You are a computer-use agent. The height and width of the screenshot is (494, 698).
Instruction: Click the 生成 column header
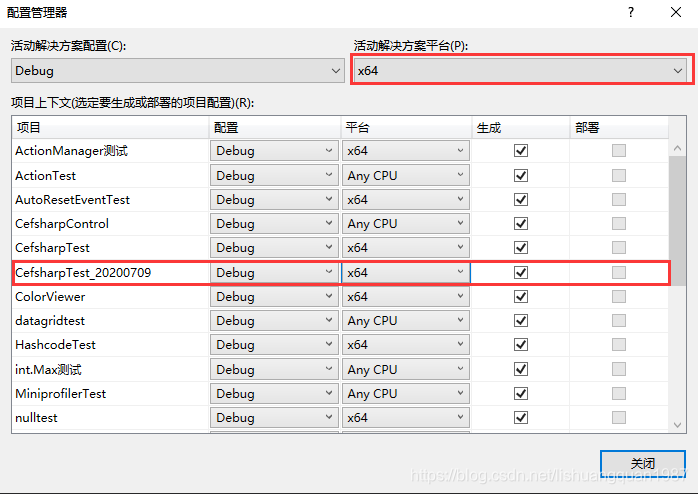coord(520,128)
